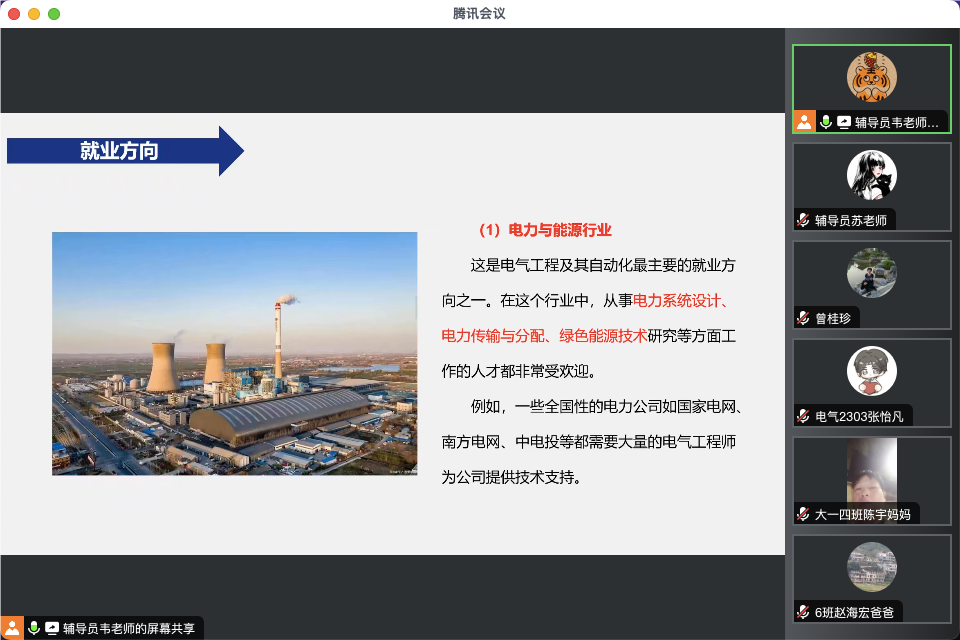Viewport: 960px width, 640px height.
Task: Click the muted microphone icon next to 曾桂珍
Action: pos(803,318)
